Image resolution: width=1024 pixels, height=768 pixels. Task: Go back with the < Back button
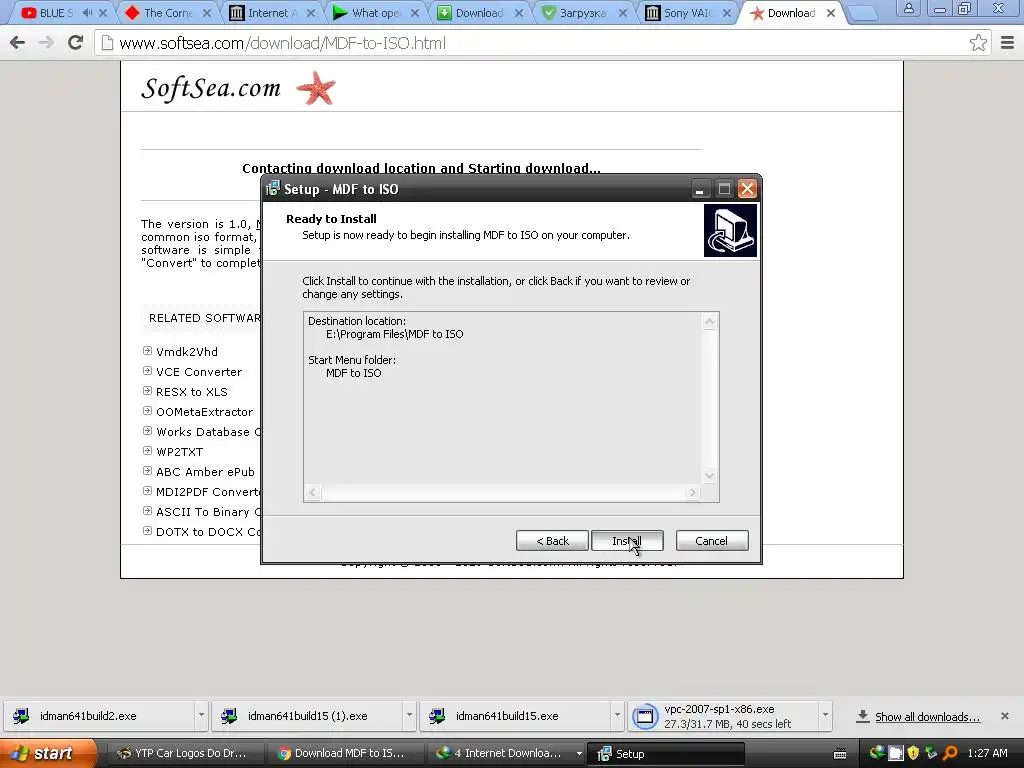[552, 541]
